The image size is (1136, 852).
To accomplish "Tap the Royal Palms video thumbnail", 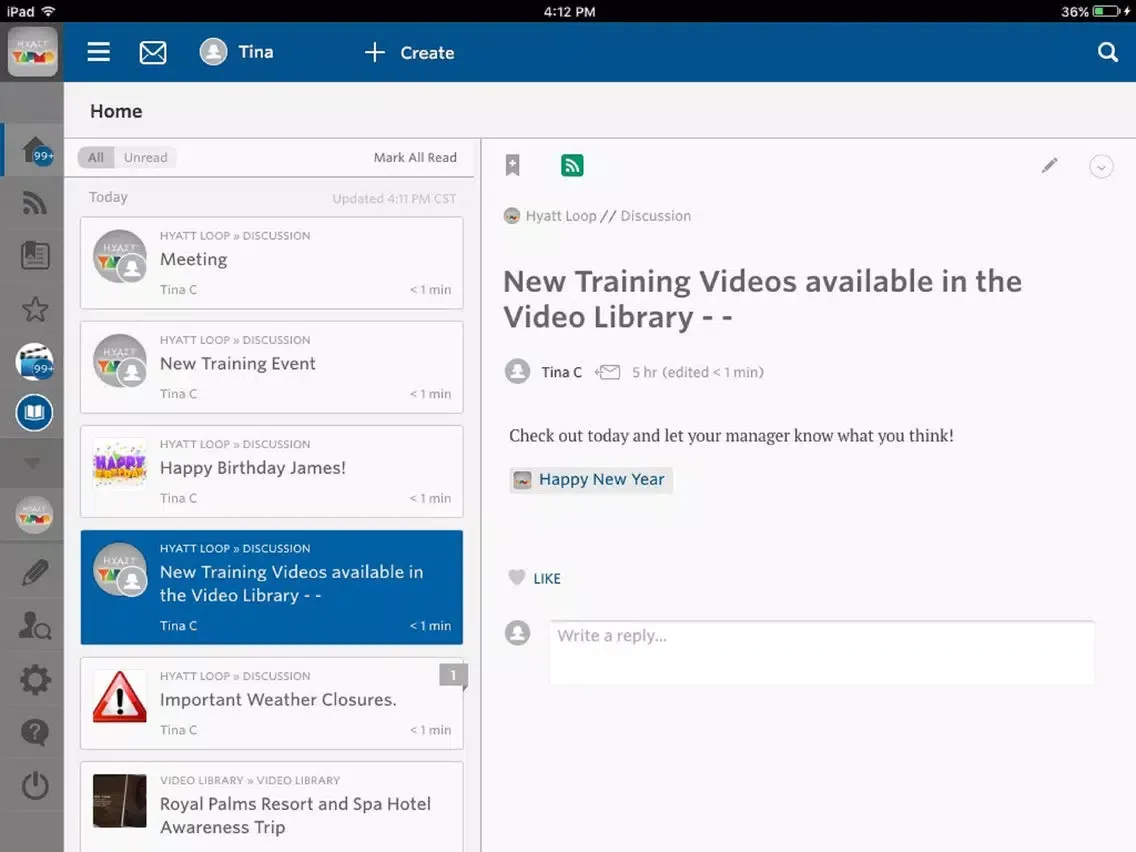I will [x=120, y=801].
